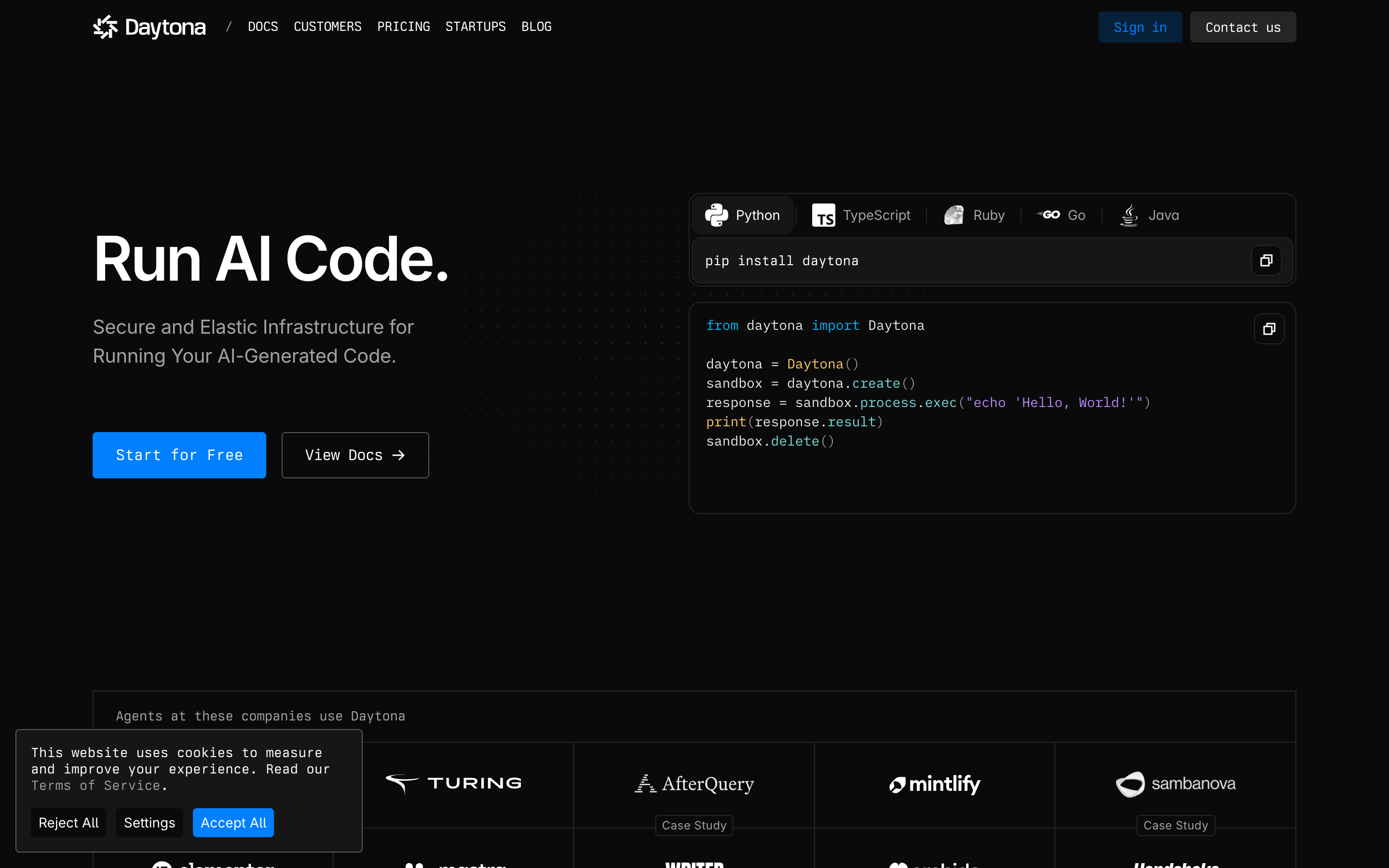Click 'Agents at these companies use Daytona' text
Image resolution: width=1389 pixels, height=868 pixels.
click(260, 716)
